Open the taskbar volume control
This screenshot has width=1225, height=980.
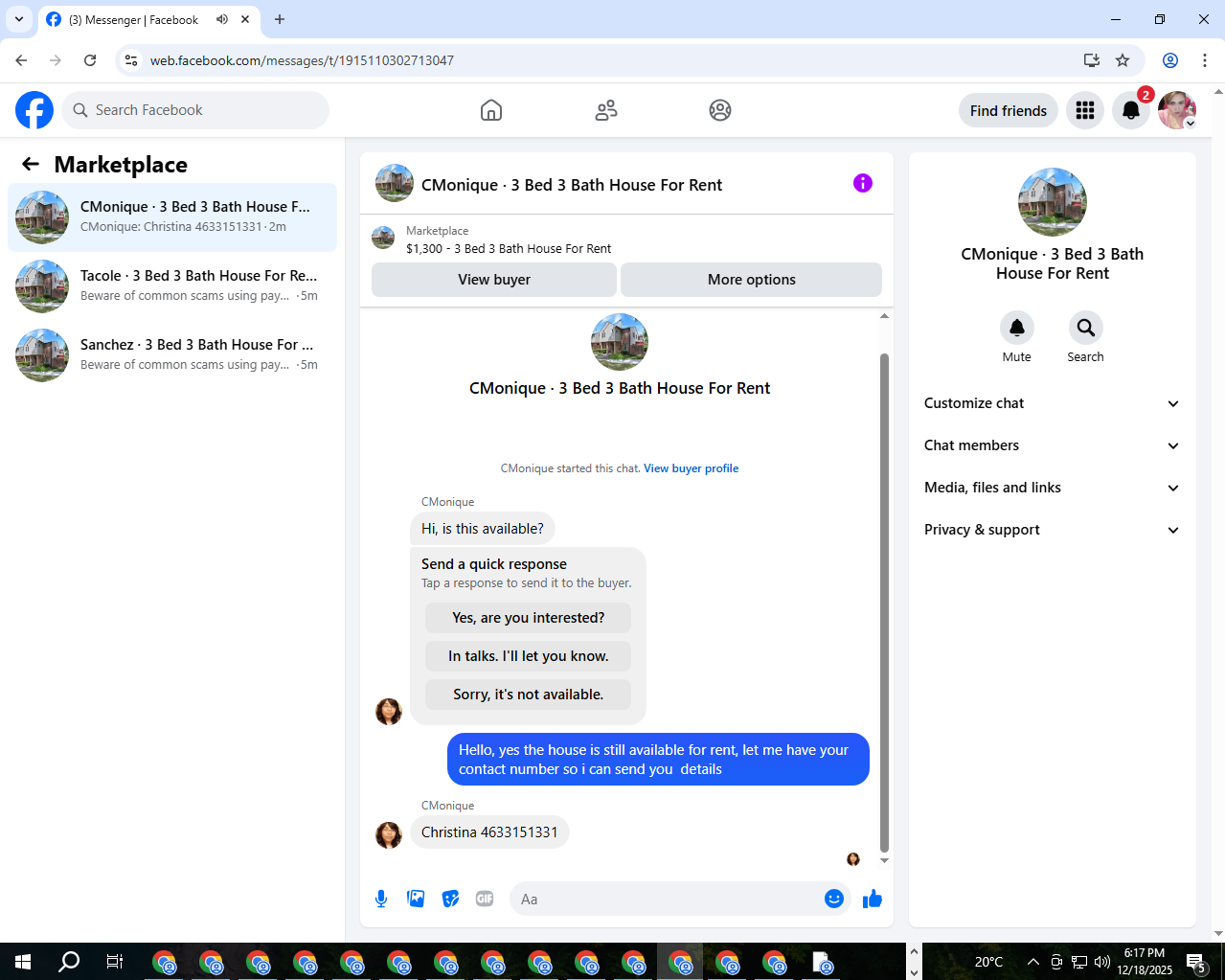[1101, 962]
